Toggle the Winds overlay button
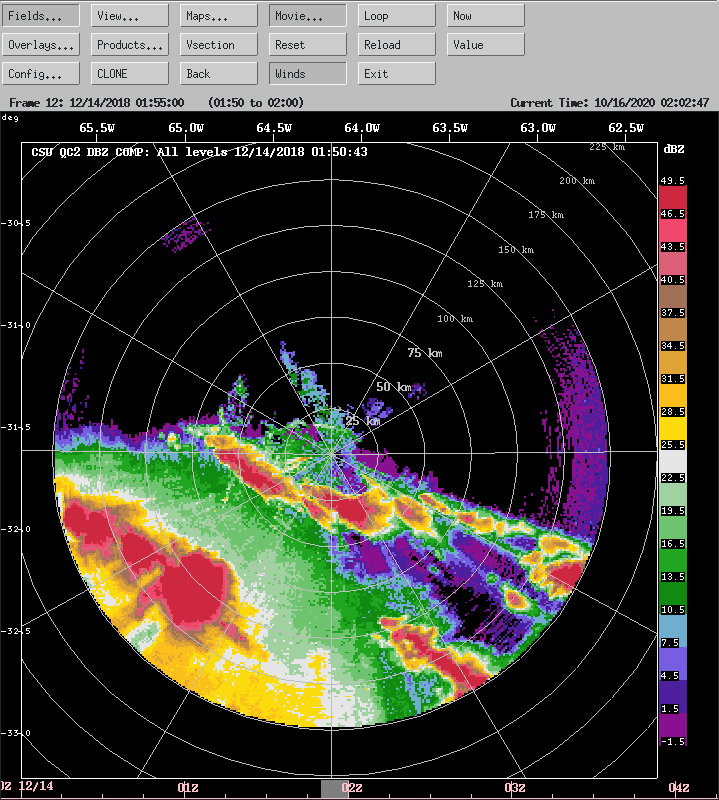This screenshot has height=800, width=719. (308, 74)
